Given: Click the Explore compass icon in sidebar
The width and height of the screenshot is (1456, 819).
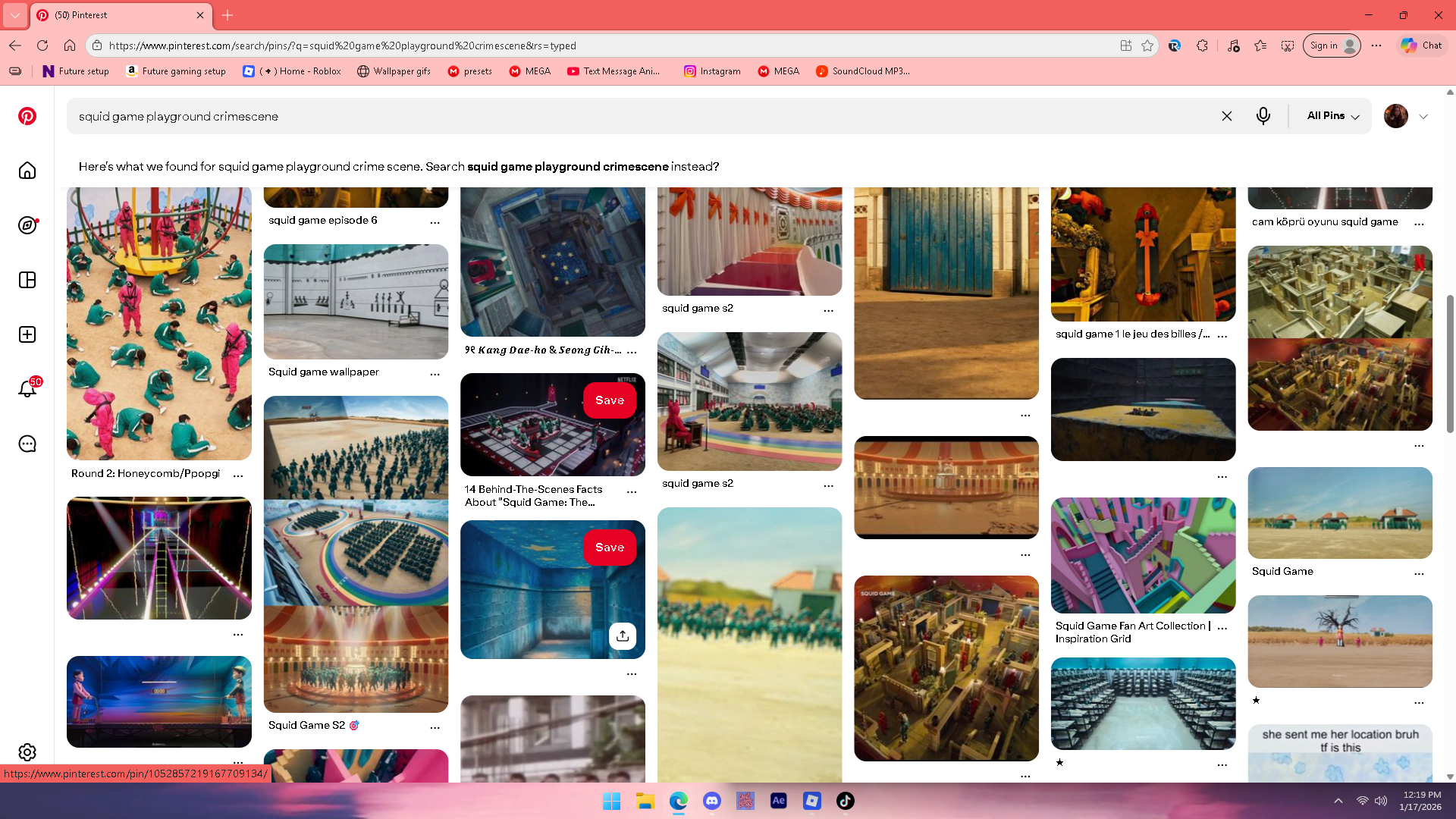Looking at the screenshot, I should pos(27,225).
